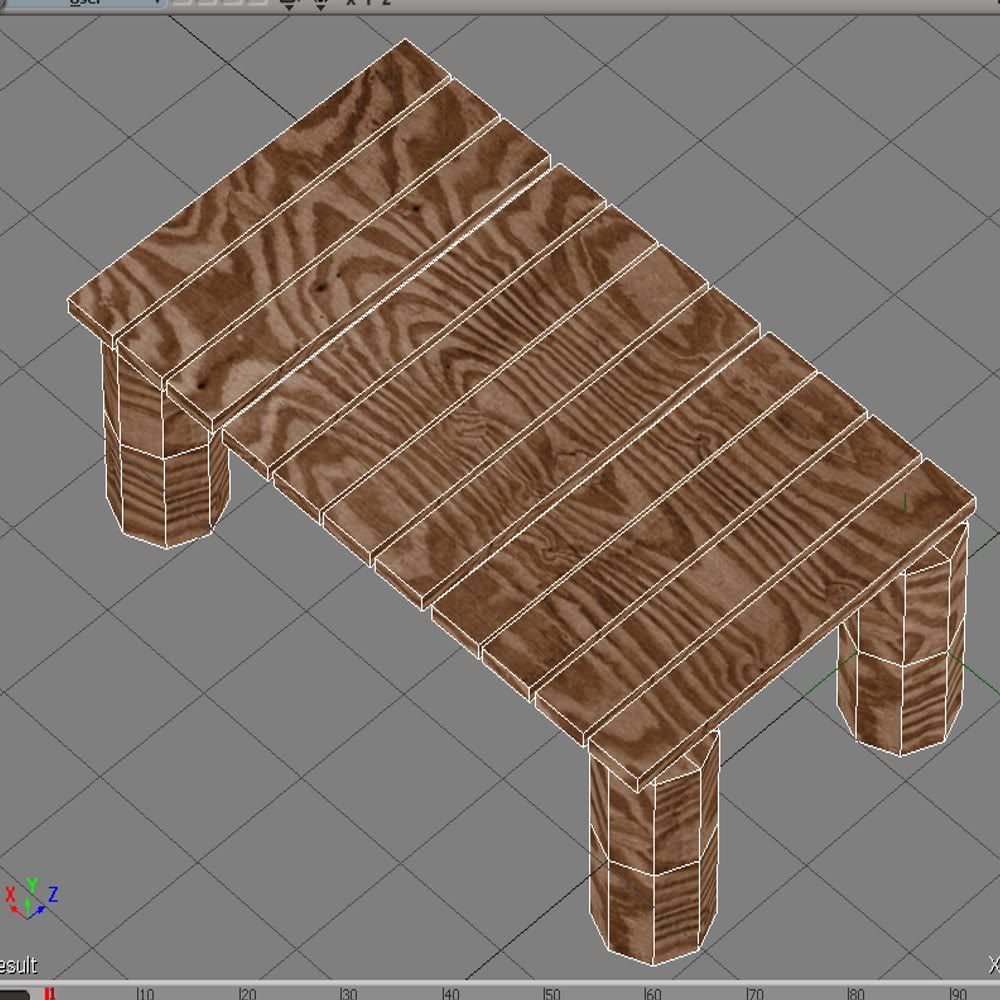Jump to frame 20 on timeline
The width and height of the screenshot is (1000, 1000).
point(247,994)
